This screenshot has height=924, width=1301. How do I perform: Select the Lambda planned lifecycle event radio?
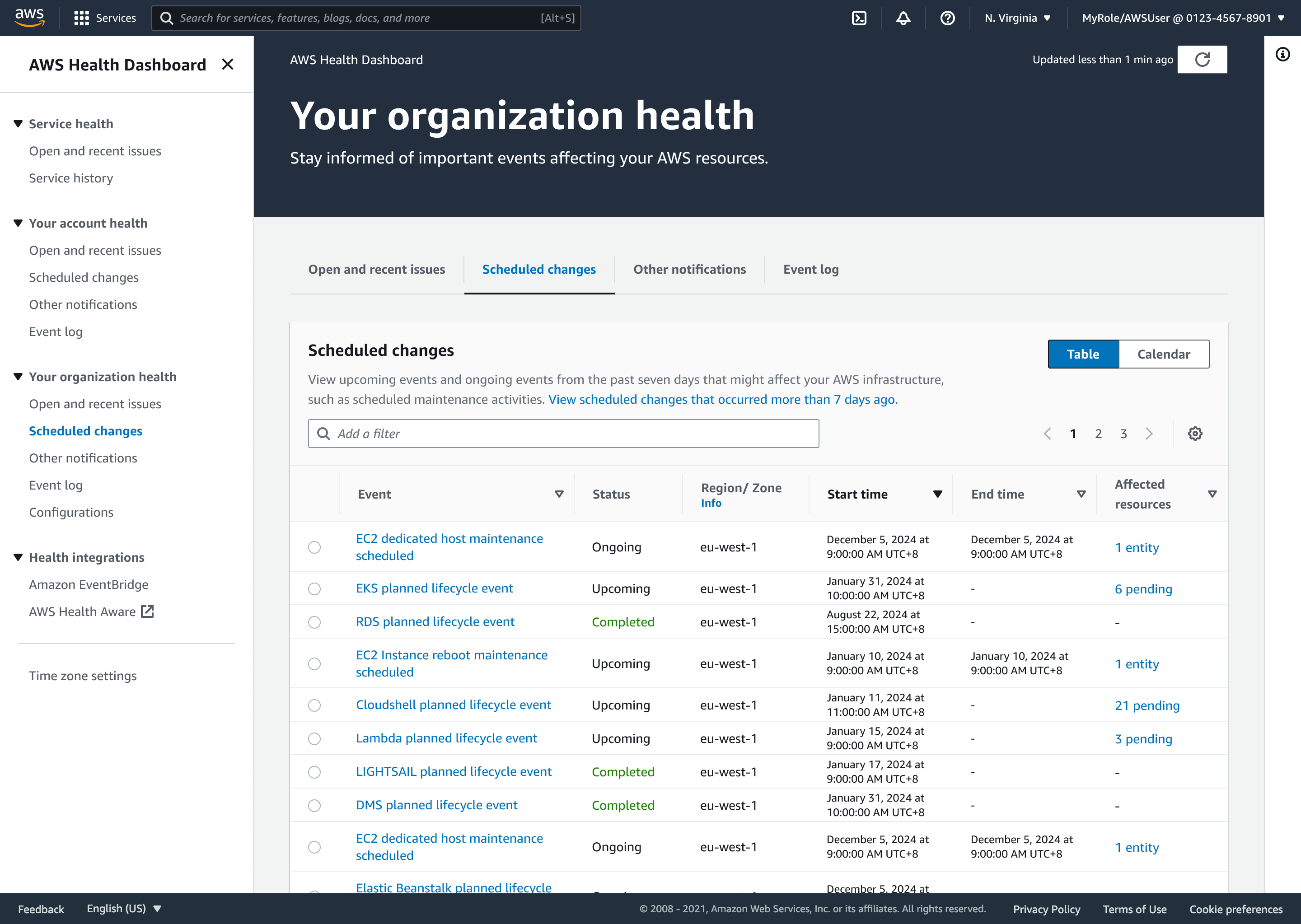(x=314, y=738)
